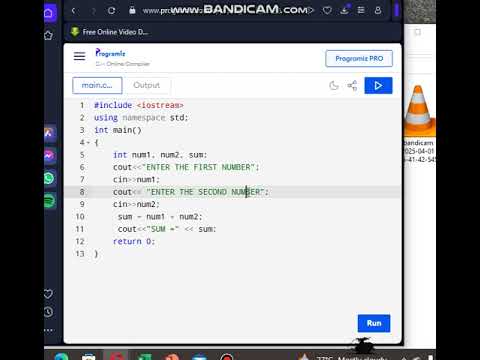Run code with blue play button

pyautogui.click(x=378, y=86)
